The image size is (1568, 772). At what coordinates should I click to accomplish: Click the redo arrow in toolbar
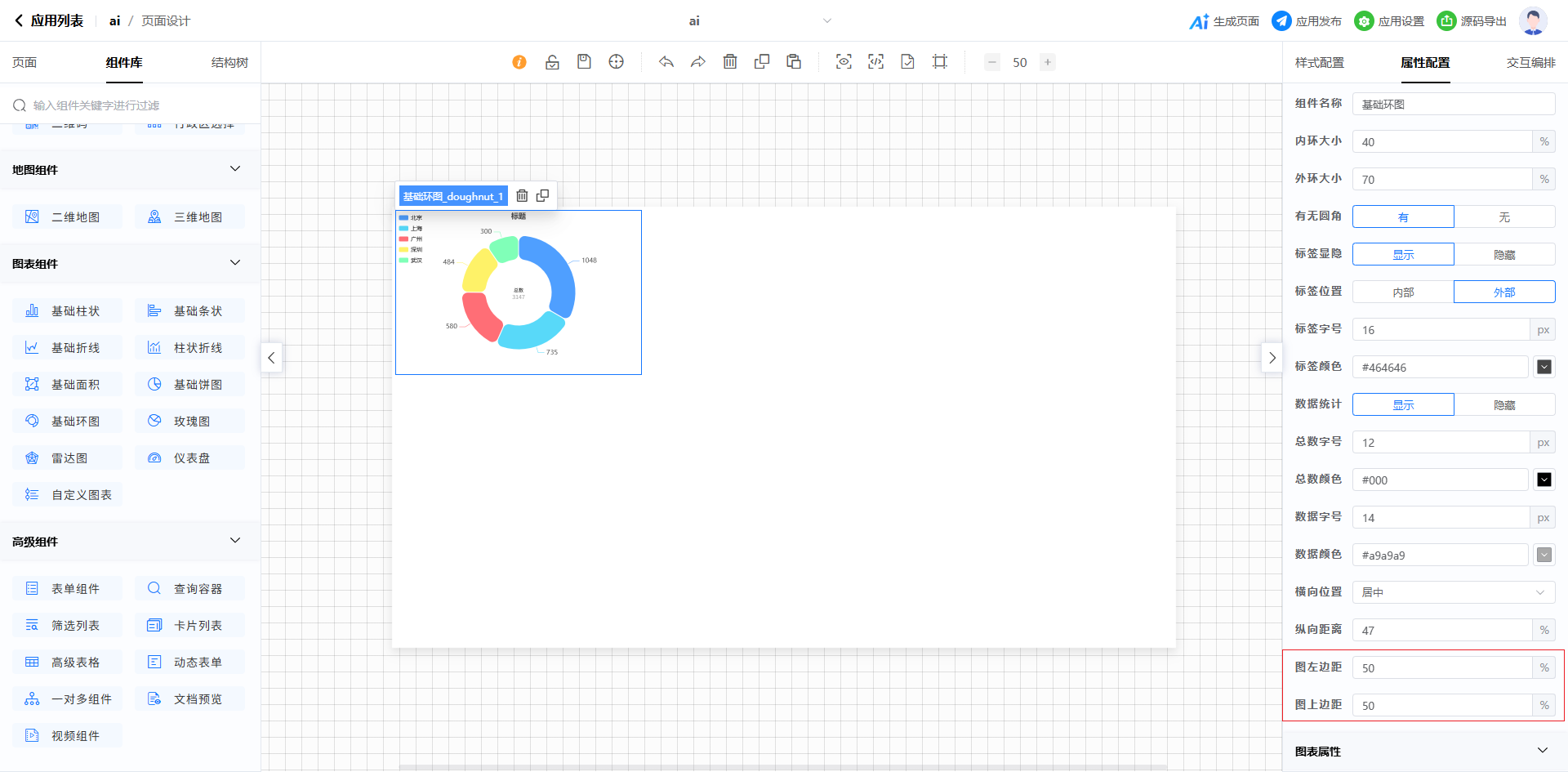(697, 62)
